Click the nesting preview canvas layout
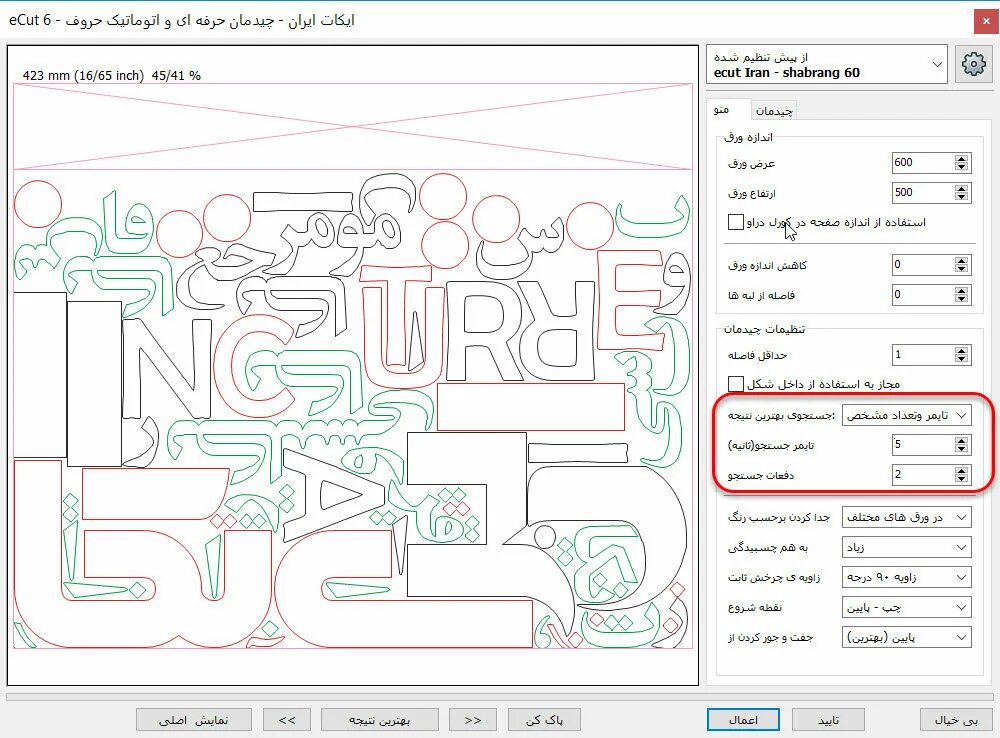This screenshot has width=1000, height=738. point(353,365)
